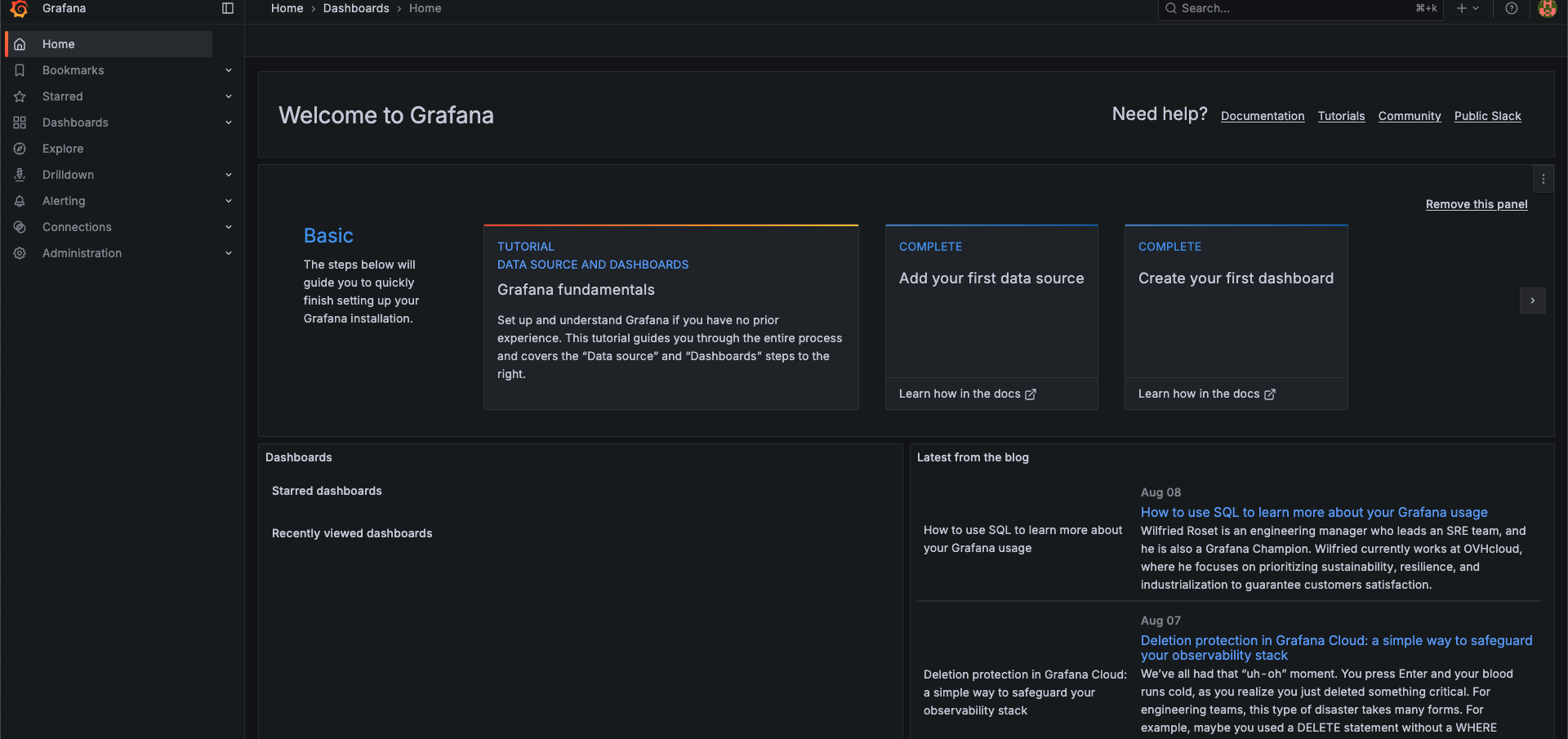1568x739 pixels.
Task: Click the Grafana logo icon
Action: pos(20,8)
